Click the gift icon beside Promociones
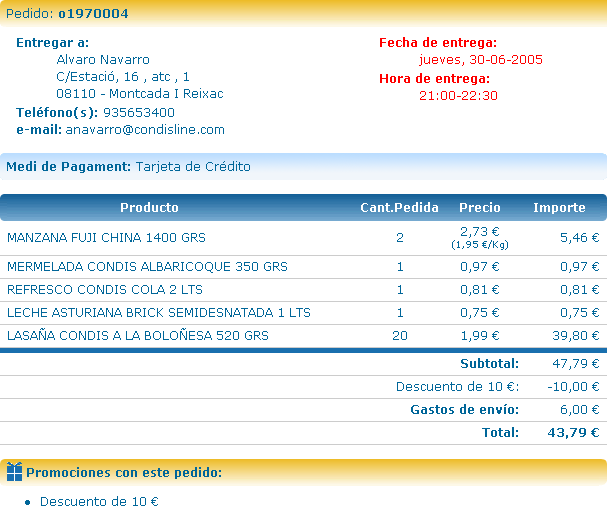Viewport: 607px width, 506px height. [x=14, y=472]
